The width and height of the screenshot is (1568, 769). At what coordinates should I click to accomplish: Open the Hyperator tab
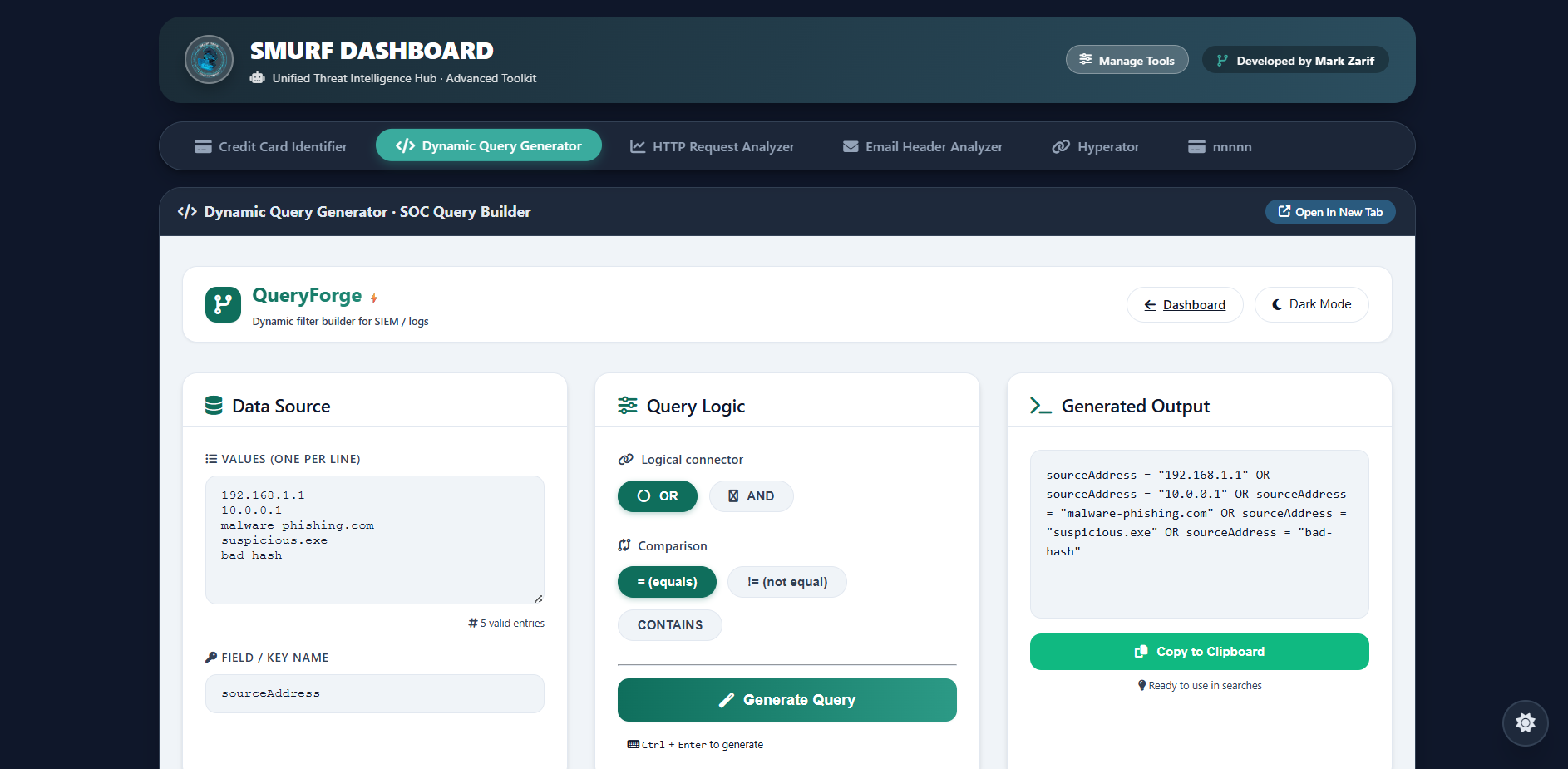tap(1096, 146)
